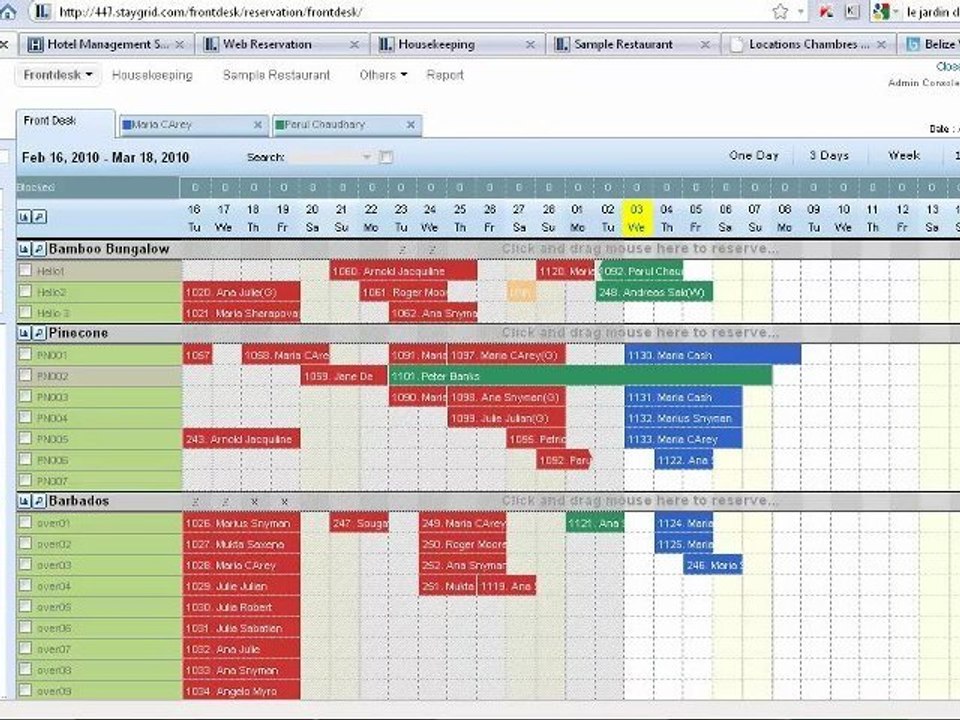Tick the over01 room checkbox
This screenshot has width=960, height=720.
click(x=25, y=522)
